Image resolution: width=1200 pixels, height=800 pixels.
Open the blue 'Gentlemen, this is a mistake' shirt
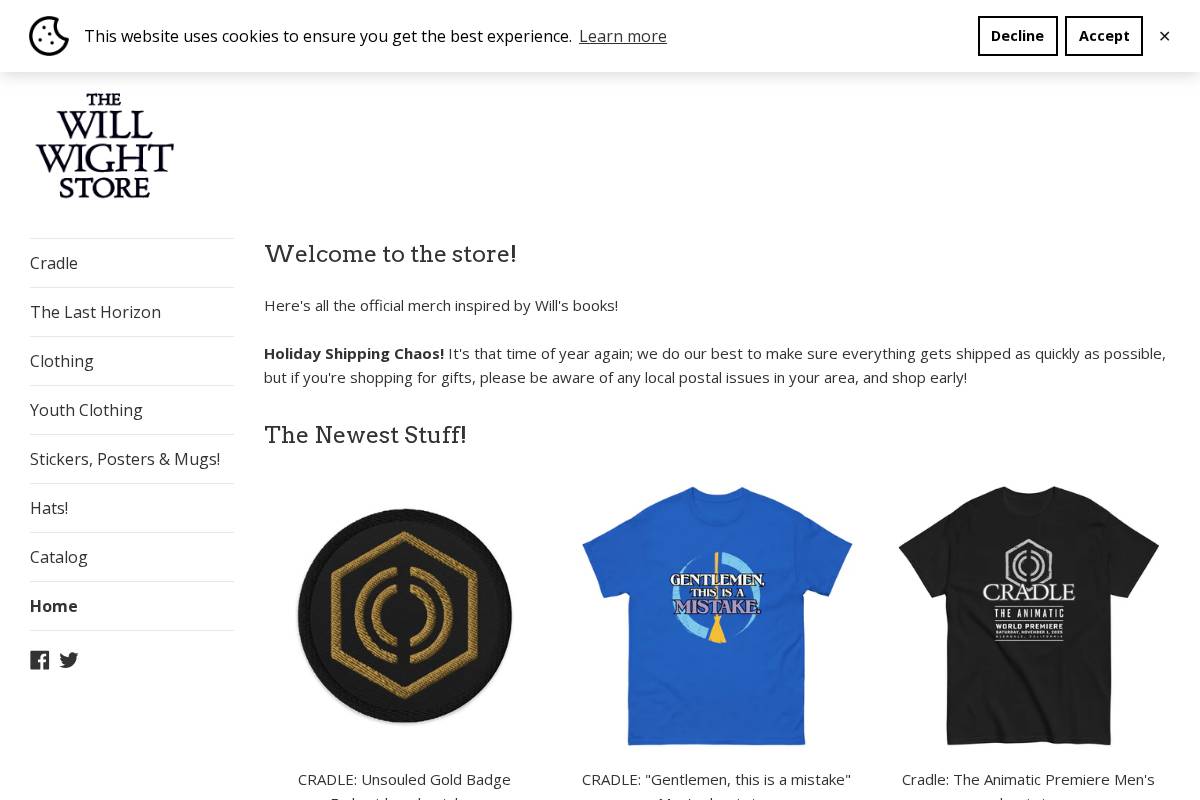[x=716, y=616]
